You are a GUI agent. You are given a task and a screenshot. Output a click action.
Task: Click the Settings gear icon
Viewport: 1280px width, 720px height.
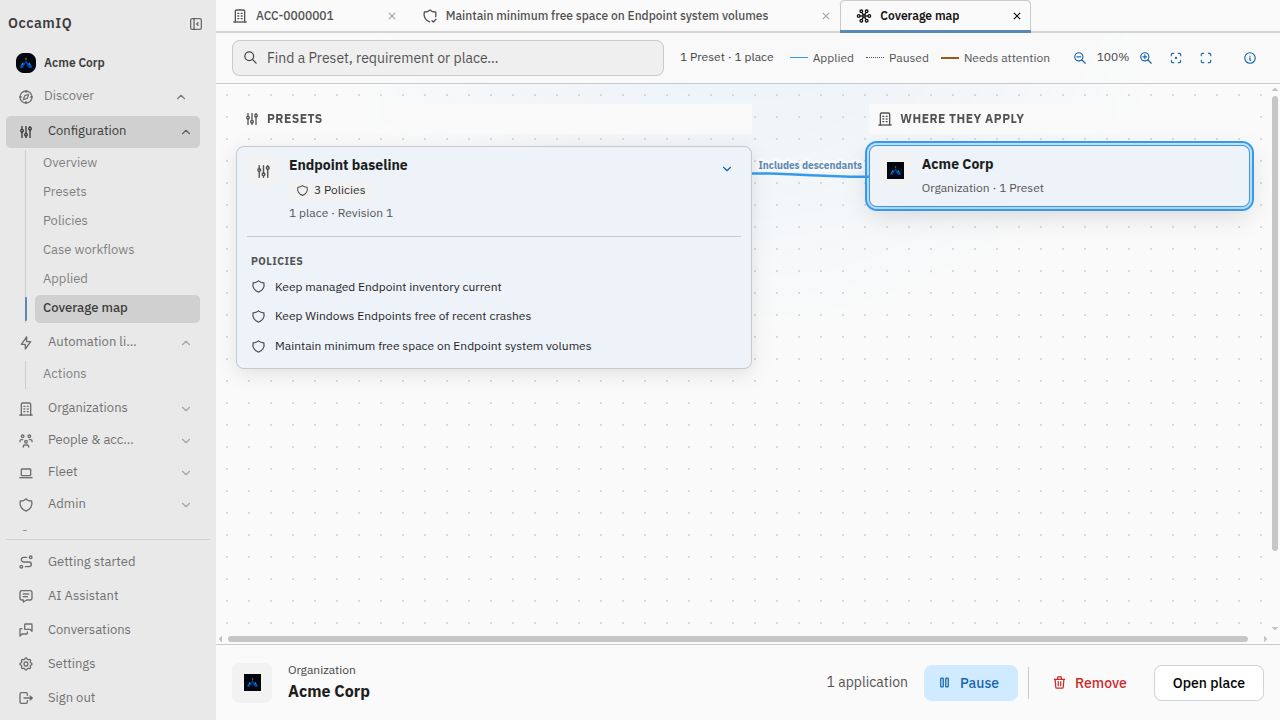coord(26,664)
